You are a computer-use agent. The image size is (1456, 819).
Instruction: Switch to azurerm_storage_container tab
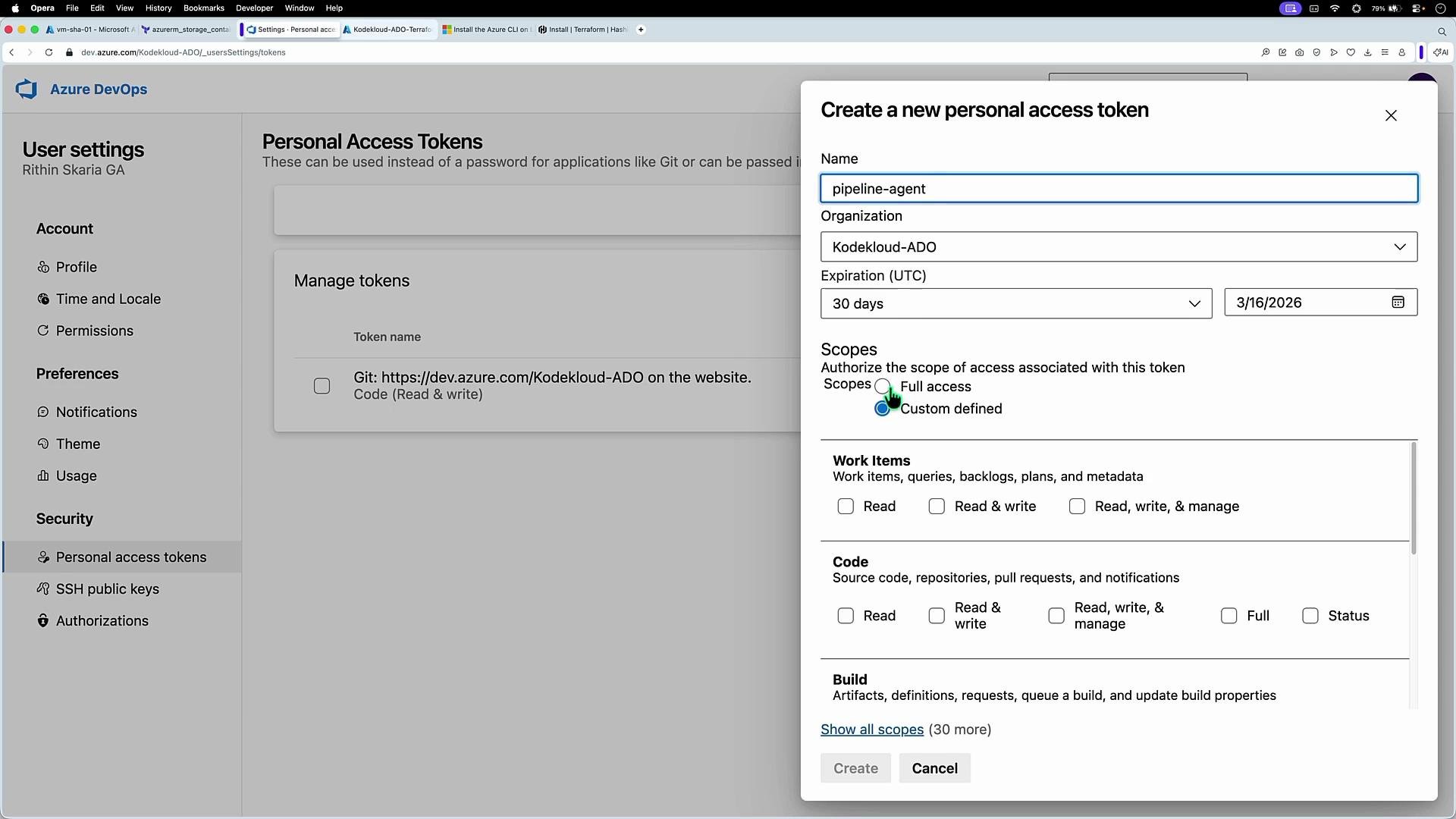(186, 30)
